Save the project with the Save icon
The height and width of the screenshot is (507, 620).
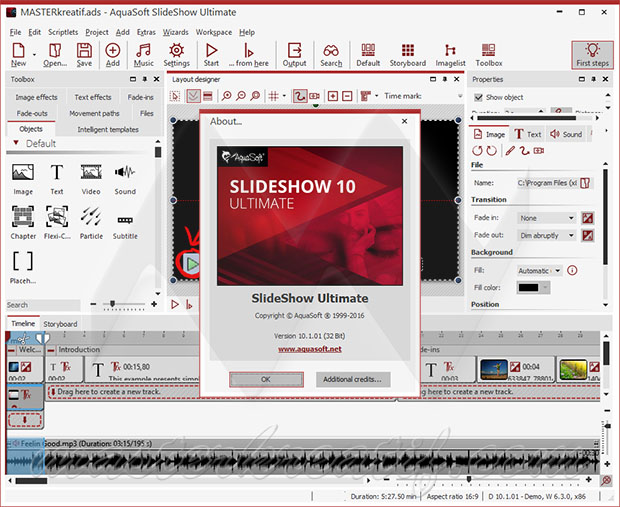pyautogui.click(x=84, y=51)
